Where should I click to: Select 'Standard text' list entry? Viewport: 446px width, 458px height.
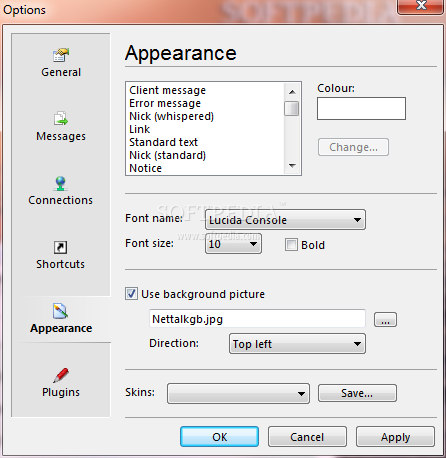click(164, 142)
